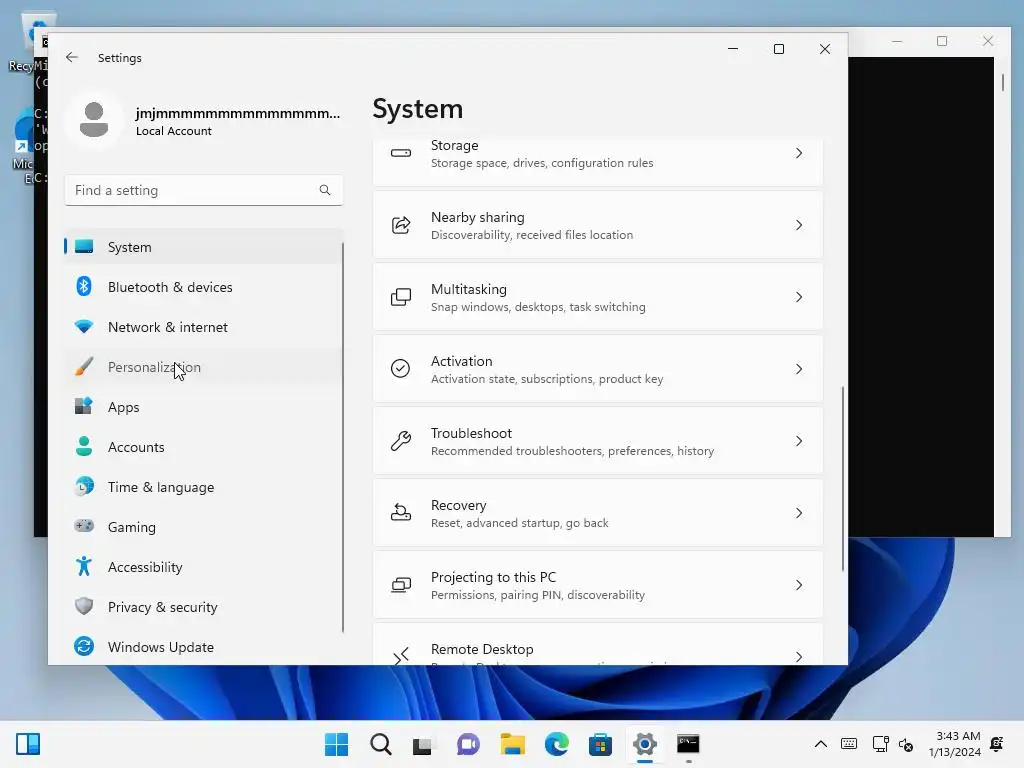Open taskbar Search
1024x768 pixels.
coord(381,744)
